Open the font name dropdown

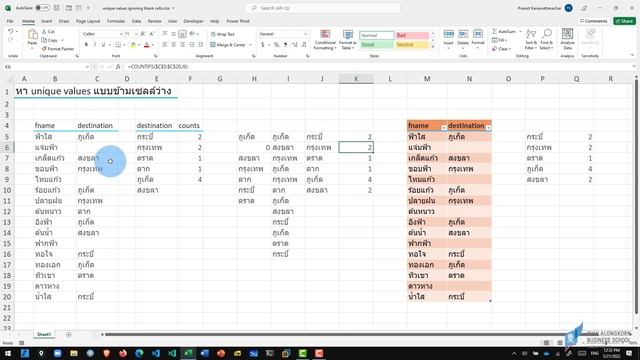pos(121,34)
